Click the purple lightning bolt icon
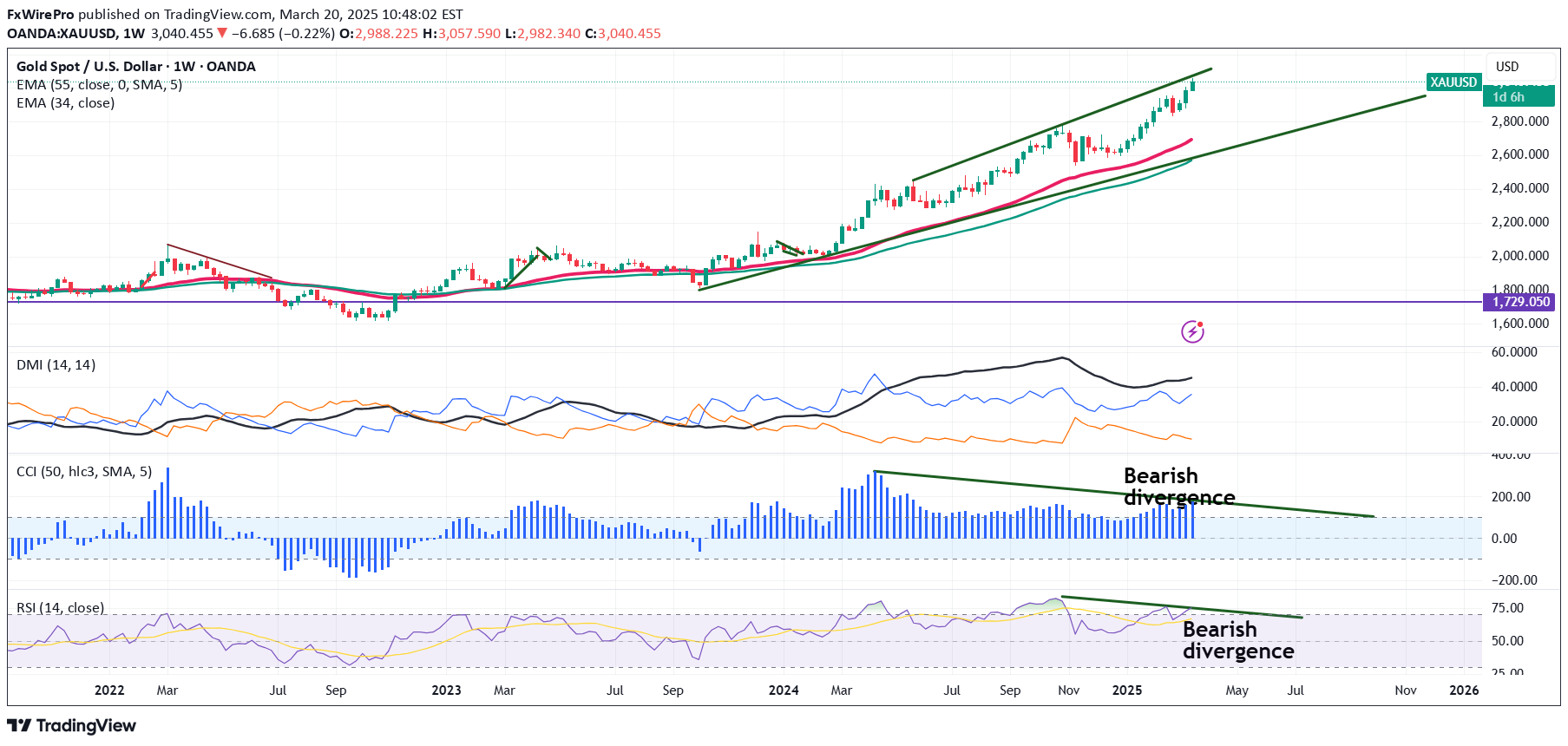 [1192, 330]
